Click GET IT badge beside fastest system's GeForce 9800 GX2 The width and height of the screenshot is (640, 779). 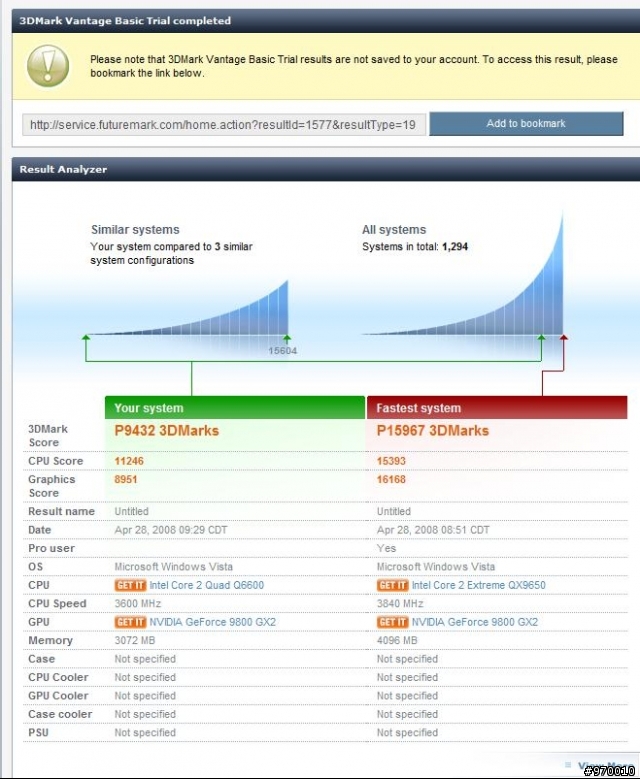coord(392,622)
